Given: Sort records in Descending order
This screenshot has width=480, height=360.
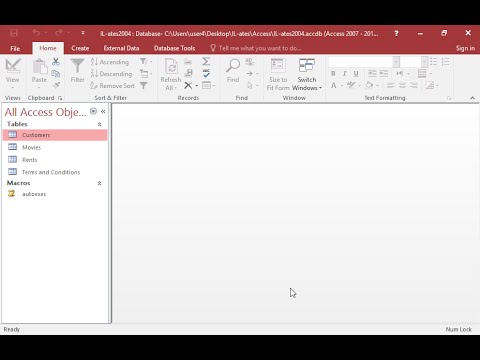Looking at the screenshot, I should pyautogui.click(x=111, y=74).
